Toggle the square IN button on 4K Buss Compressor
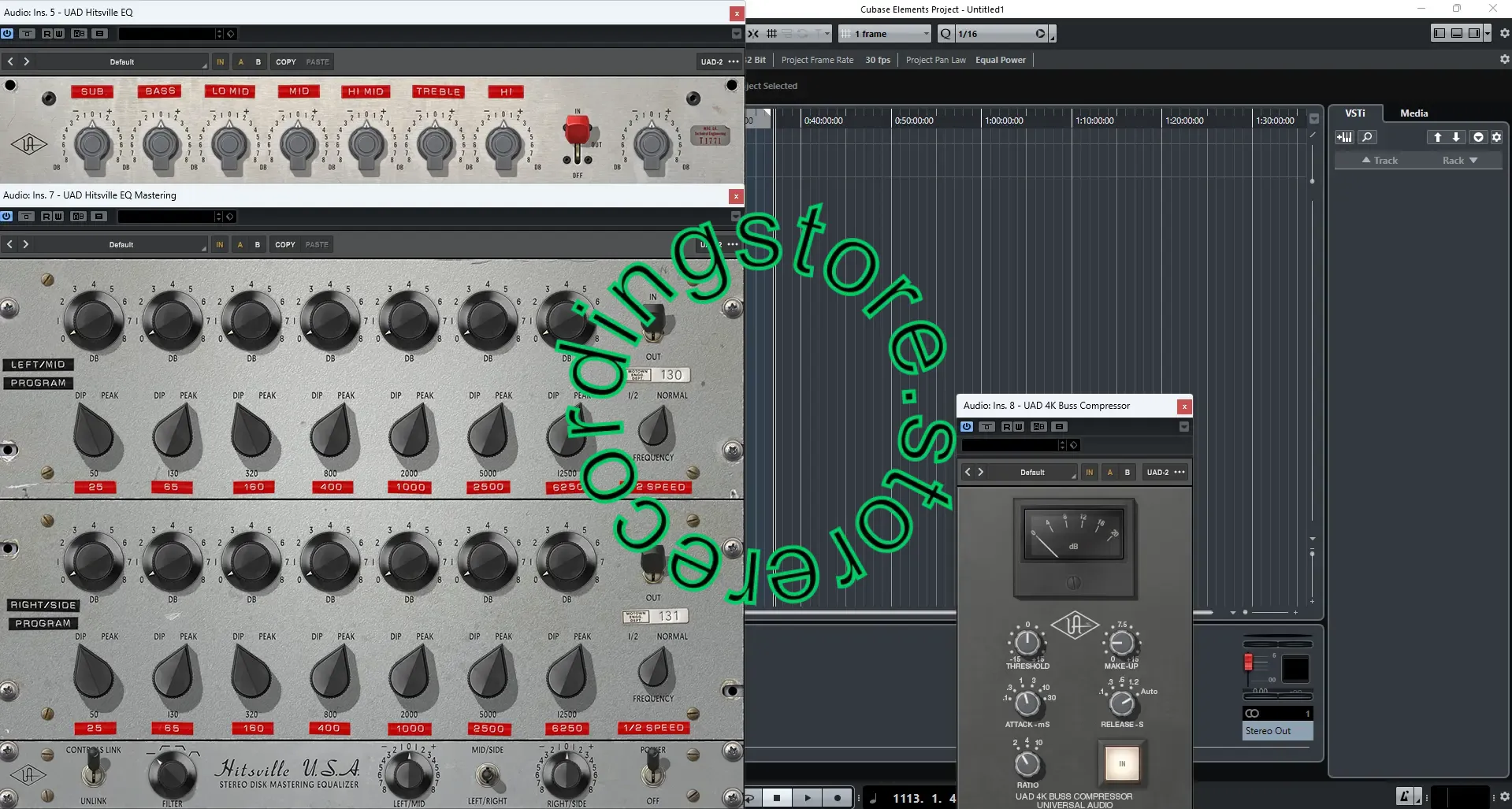This screenshot has width=1512, height=809. pyautogui.click(x=1122, y=763)
